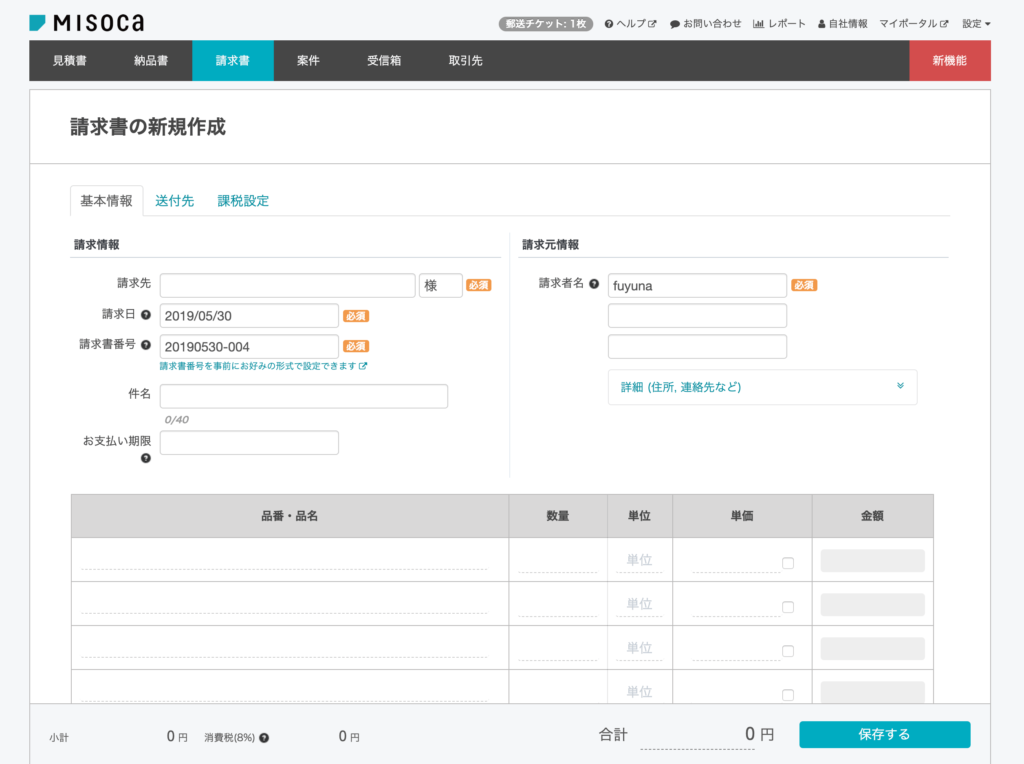
Task: Focus the 件名 input field
Action: (304, 396)
